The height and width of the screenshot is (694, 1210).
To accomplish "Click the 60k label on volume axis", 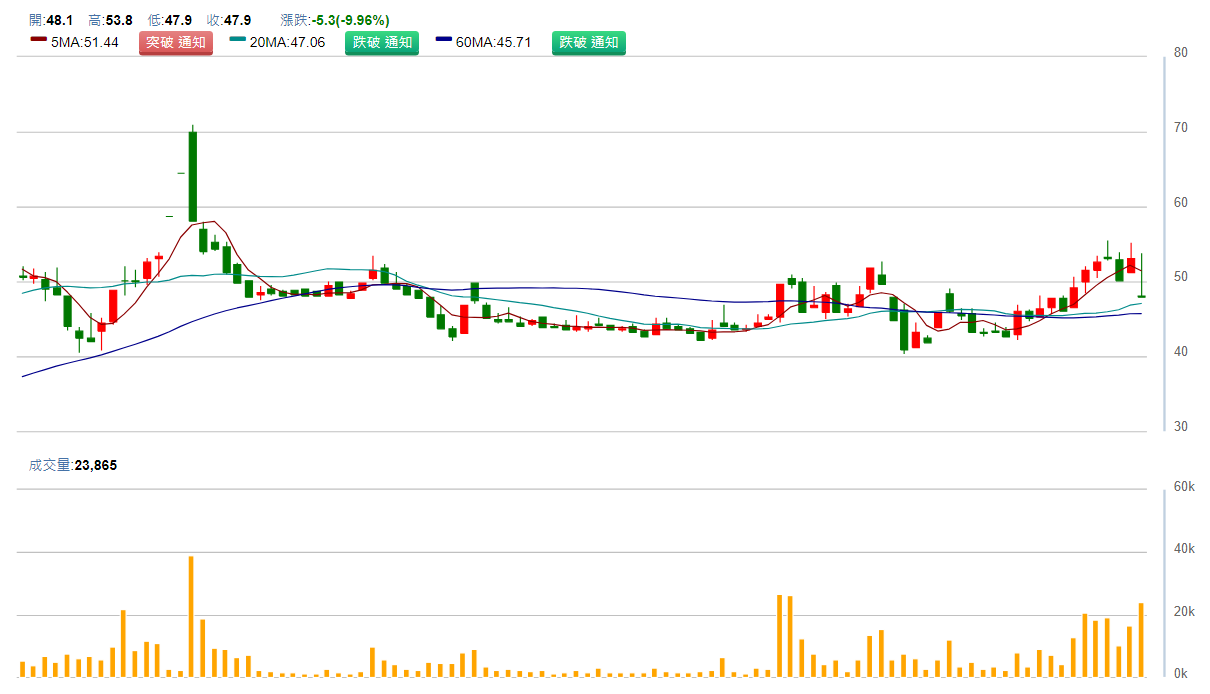I will pyautogui.click(x=1185, y=487).
